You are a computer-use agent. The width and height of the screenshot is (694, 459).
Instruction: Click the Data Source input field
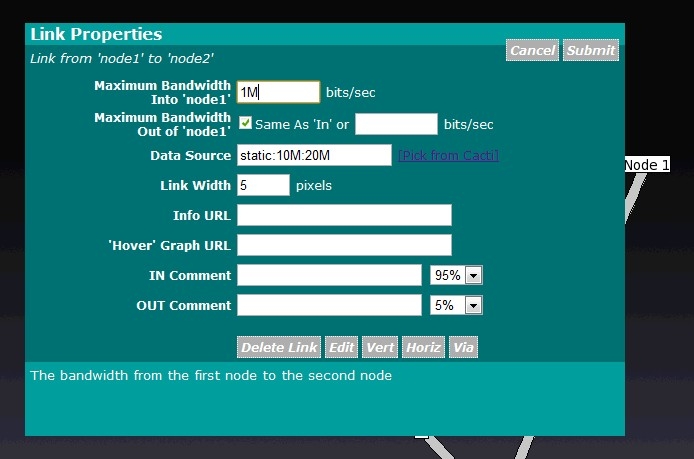click(314, 155)
